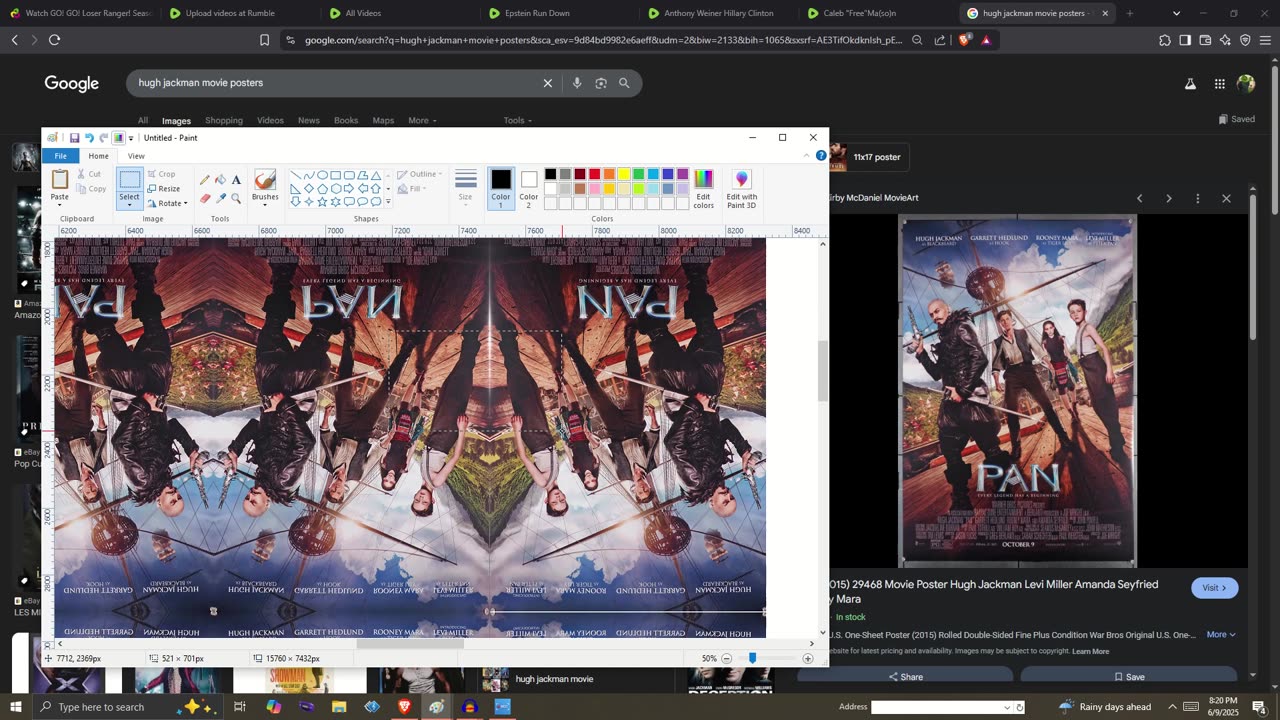The image size is (1280, 720).
Task: Select the oval shape in Shapes gallery
Action: click(322, 175)
